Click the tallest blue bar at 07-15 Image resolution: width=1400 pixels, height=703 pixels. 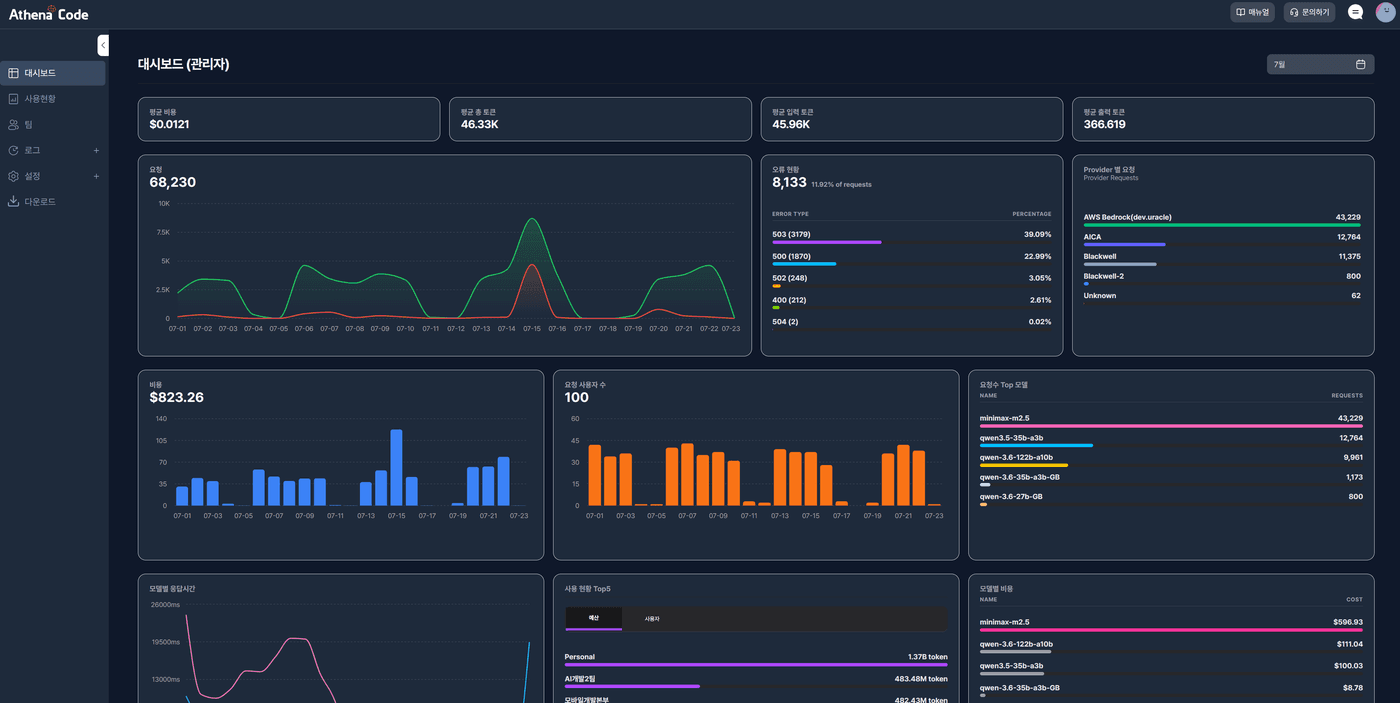[x=396, y=468]
